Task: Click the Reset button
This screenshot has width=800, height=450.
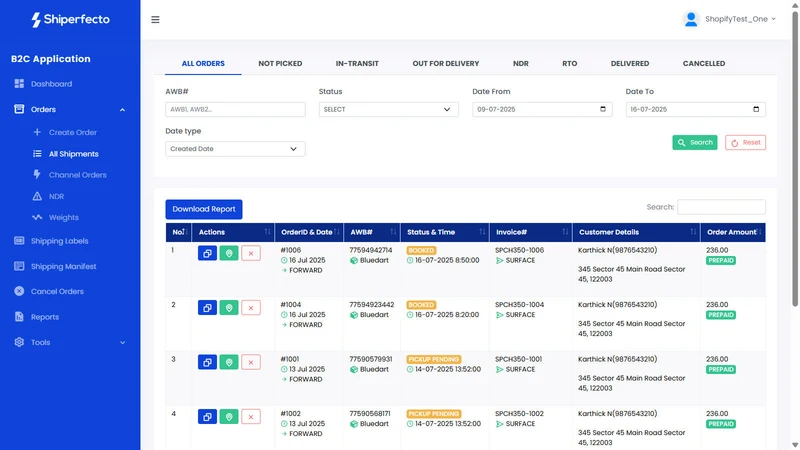Action: 745,142
